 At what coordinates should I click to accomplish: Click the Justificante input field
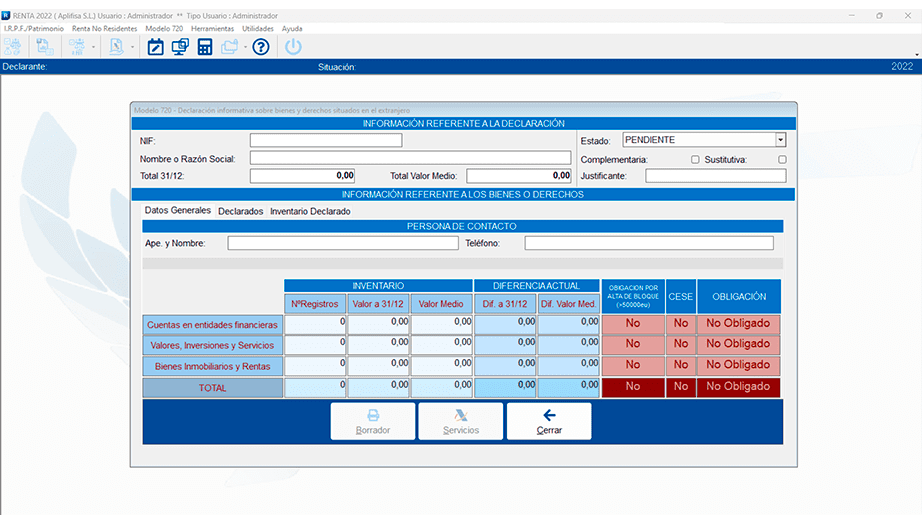[716, 175]
